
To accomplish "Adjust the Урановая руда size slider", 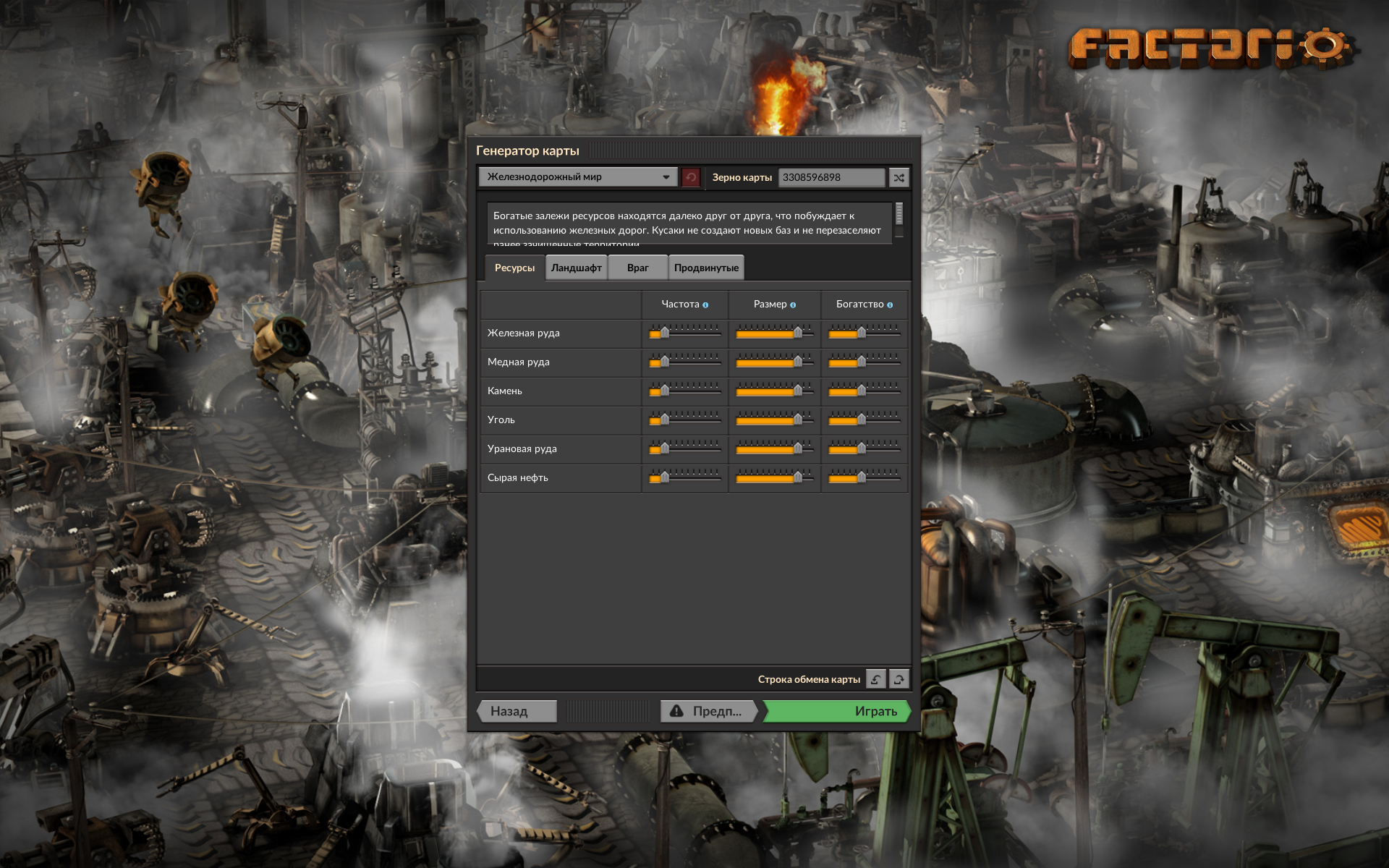I will point(775,448).
